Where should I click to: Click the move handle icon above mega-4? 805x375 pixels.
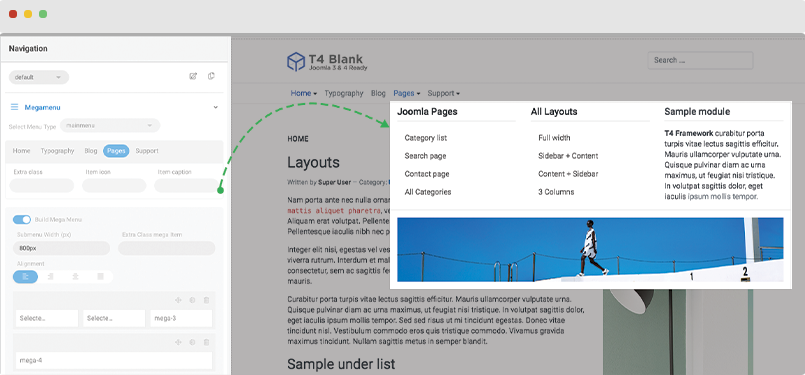179,342
